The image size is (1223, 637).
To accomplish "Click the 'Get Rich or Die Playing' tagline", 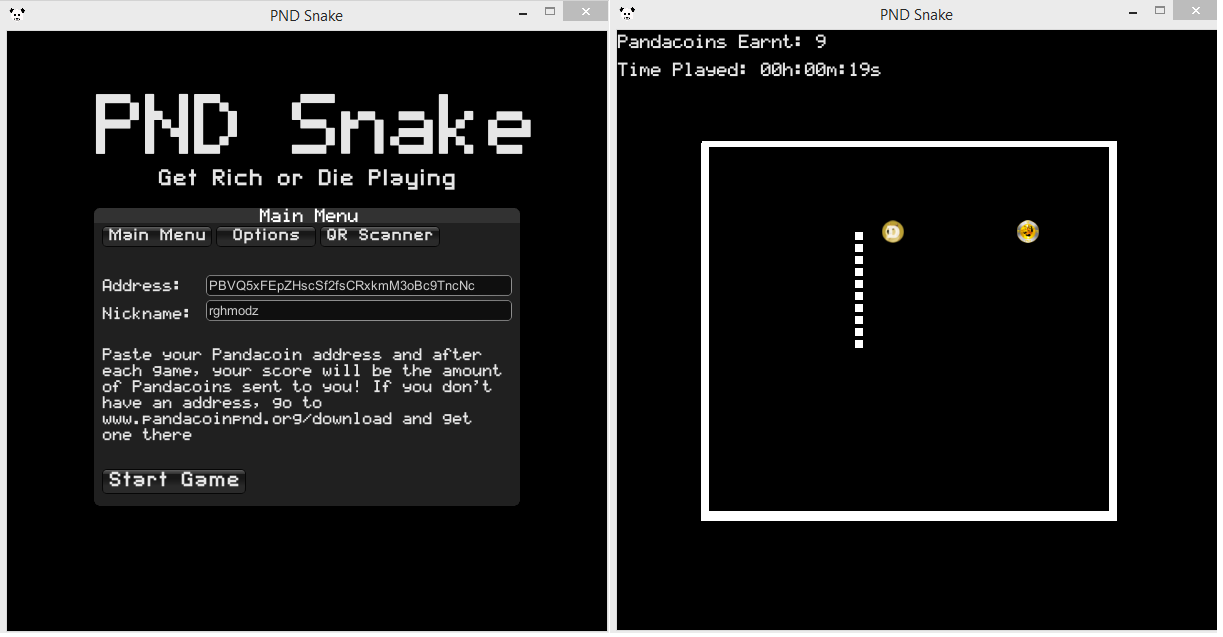I will pyautogui.click(x=307, y=179).
